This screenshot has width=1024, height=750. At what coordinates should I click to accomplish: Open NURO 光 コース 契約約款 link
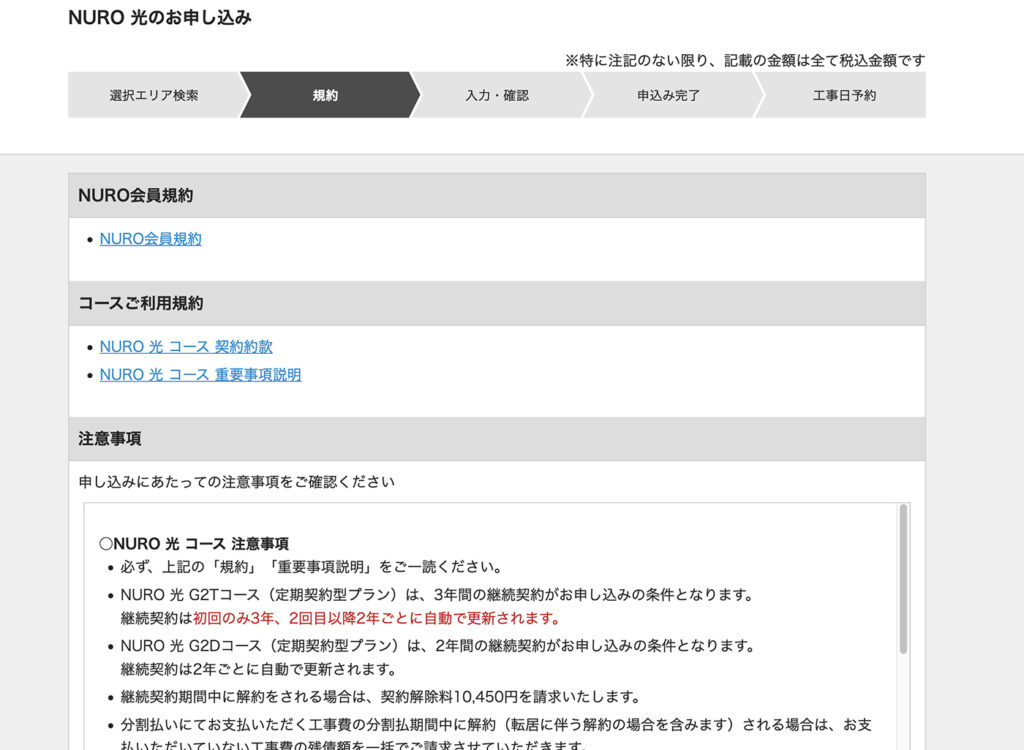point(186,347)
